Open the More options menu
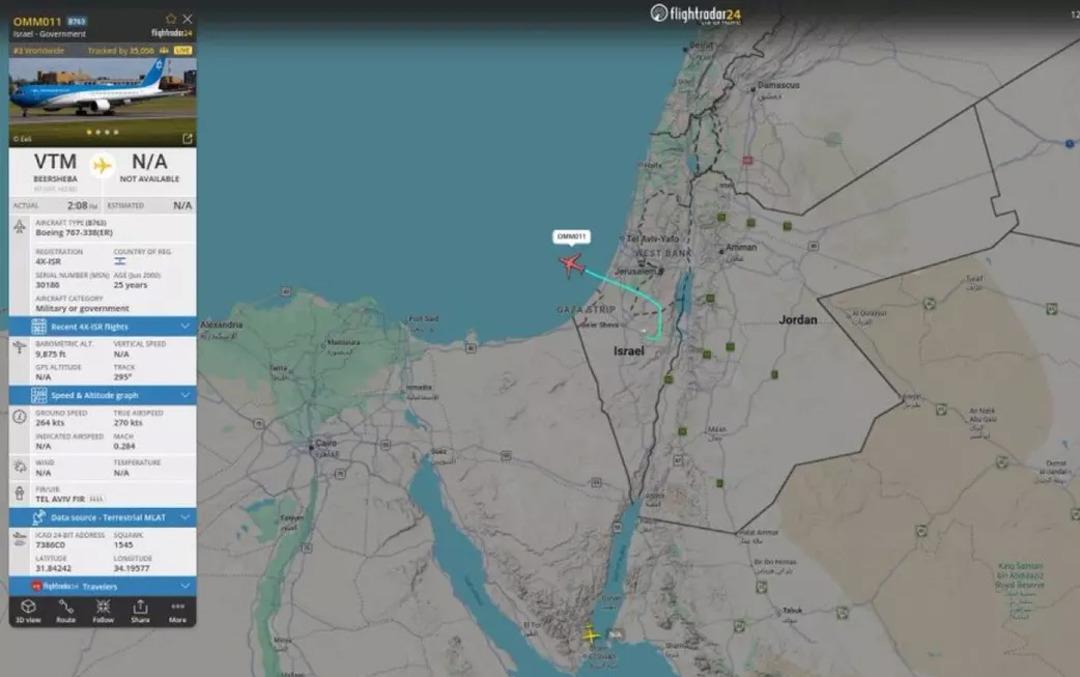This screenshot has height=677, width=1080. [178, 610]
